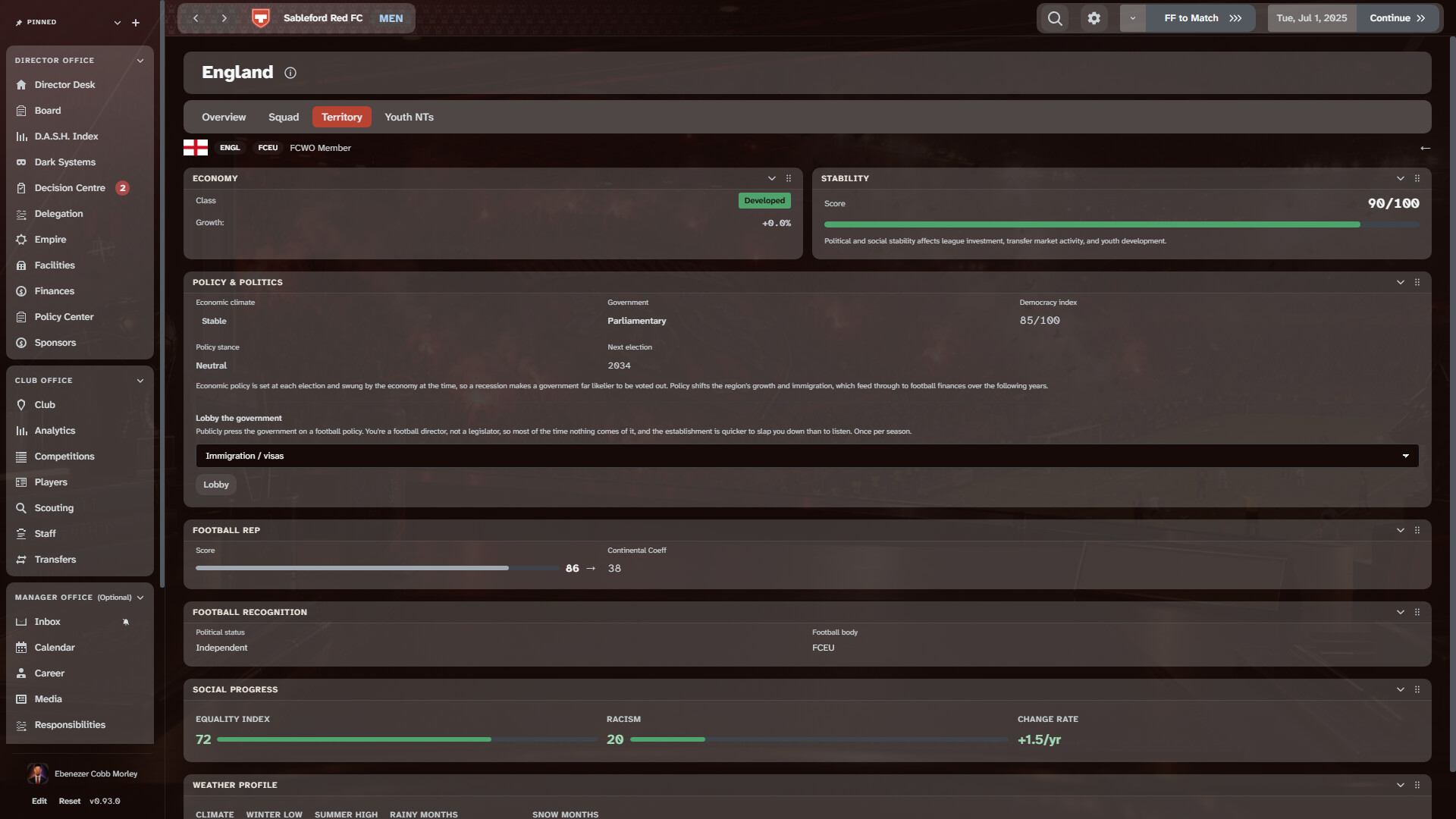Open the search magnifier icon
The height and width of the screenshot is (819, 1456).
coord(1055,18)
